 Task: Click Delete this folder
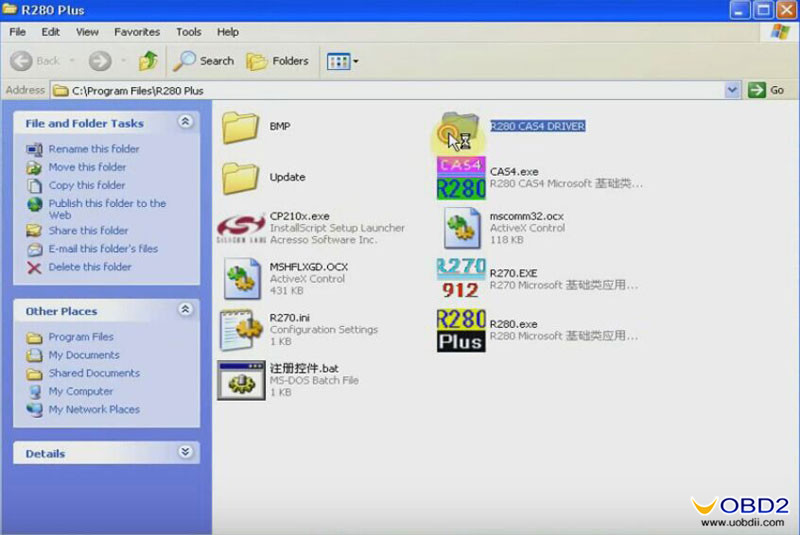(90, 267)
